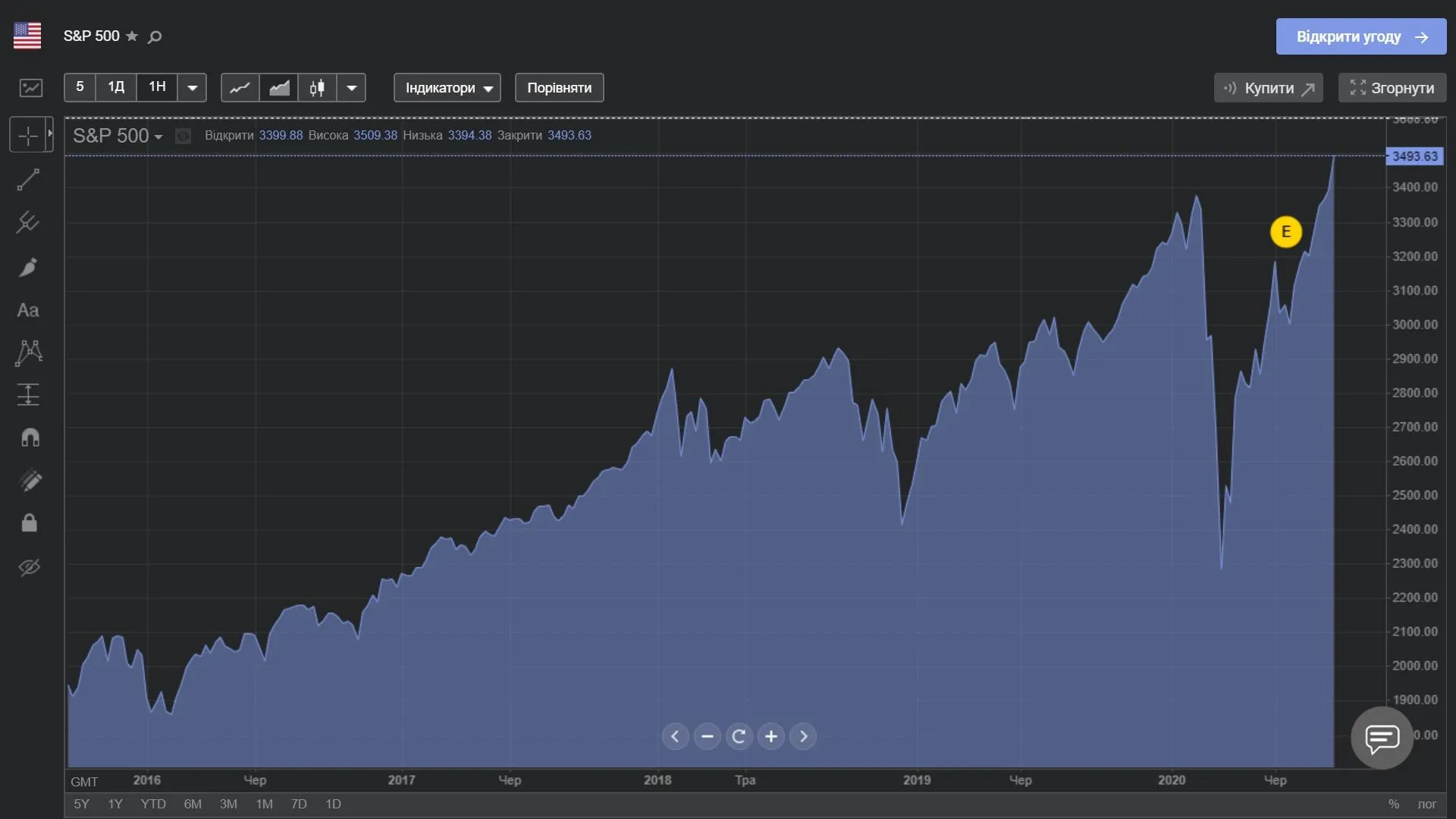Select the crosshair cursor tool
1456x819 pixels.
click(x=27, y=136)
